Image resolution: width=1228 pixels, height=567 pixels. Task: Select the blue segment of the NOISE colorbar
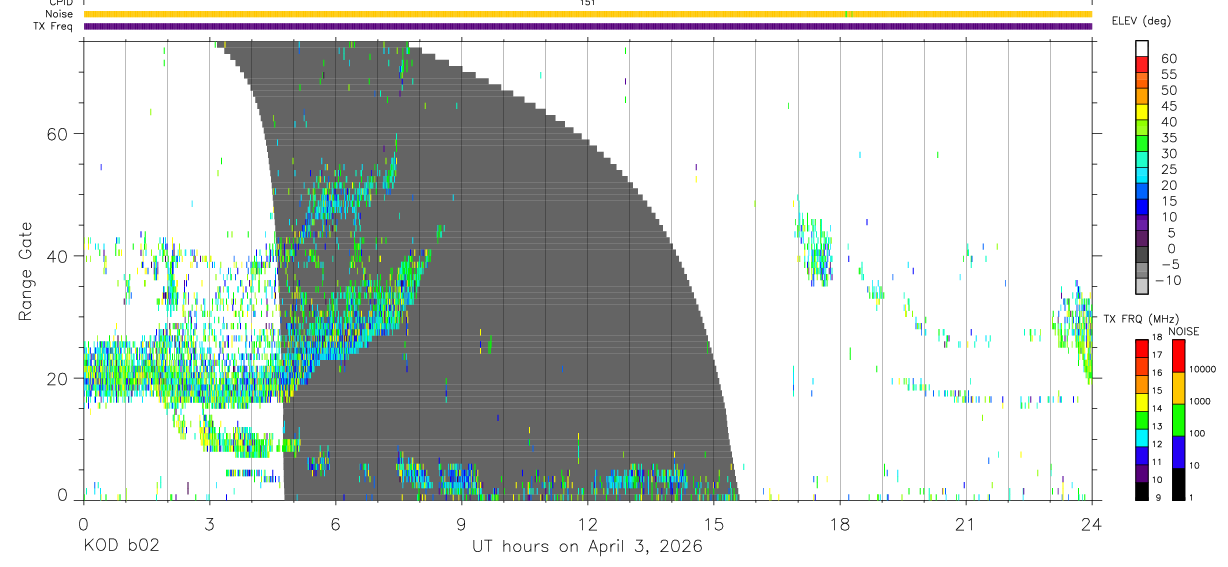point(1178,452)
